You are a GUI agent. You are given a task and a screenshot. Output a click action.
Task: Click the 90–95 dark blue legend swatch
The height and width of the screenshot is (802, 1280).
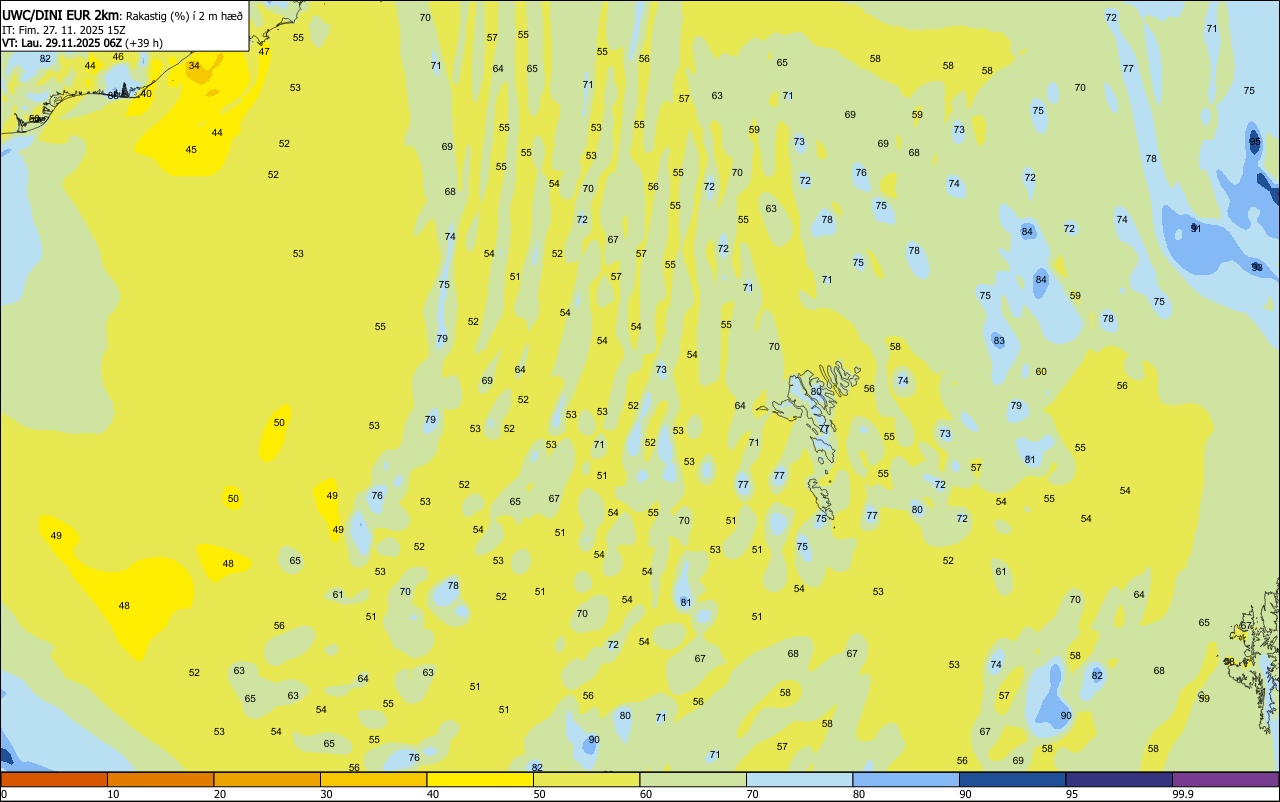1012,779
